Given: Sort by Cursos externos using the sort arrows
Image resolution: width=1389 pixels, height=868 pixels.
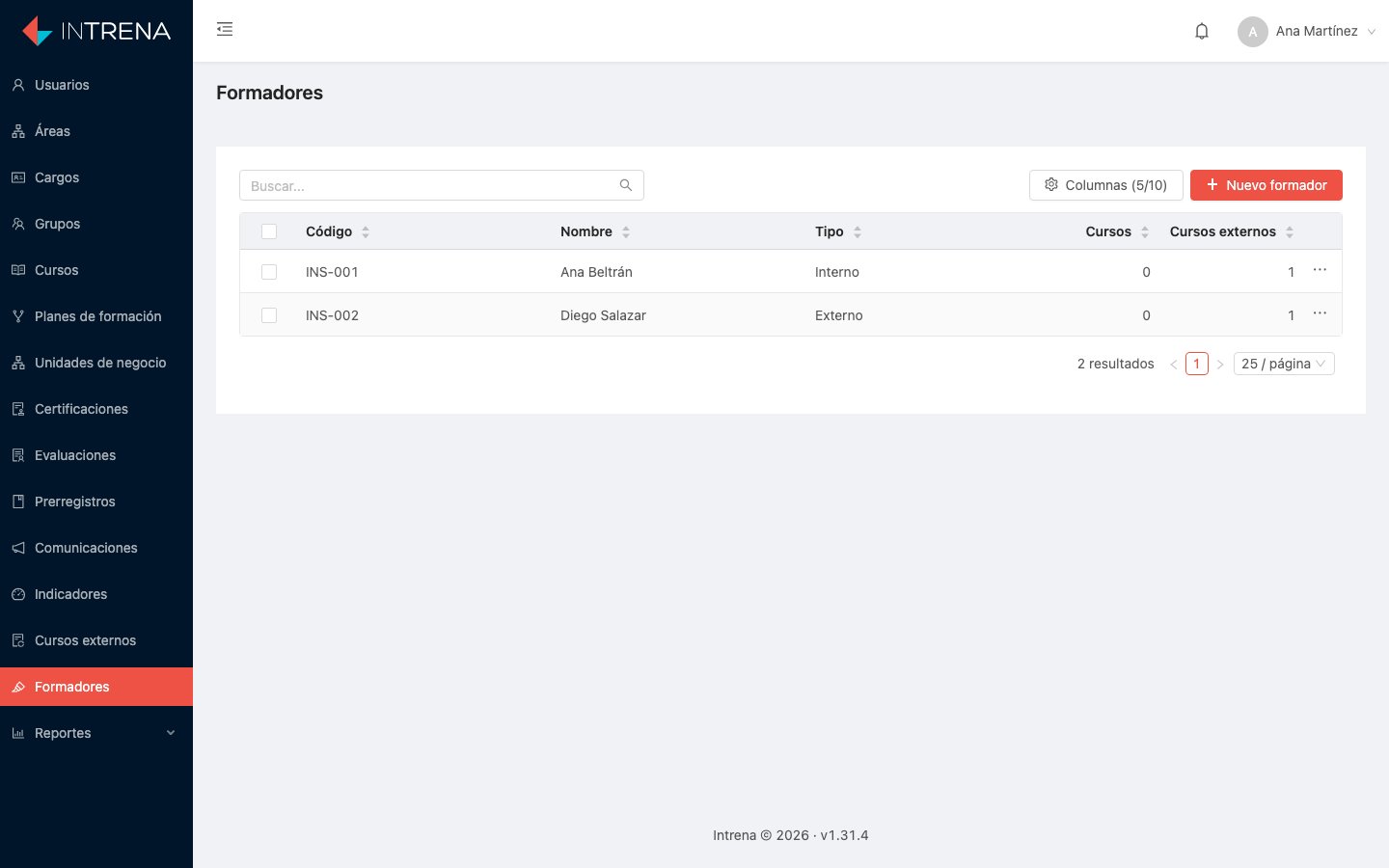Looking at the screenshot, I should 1290,231.
